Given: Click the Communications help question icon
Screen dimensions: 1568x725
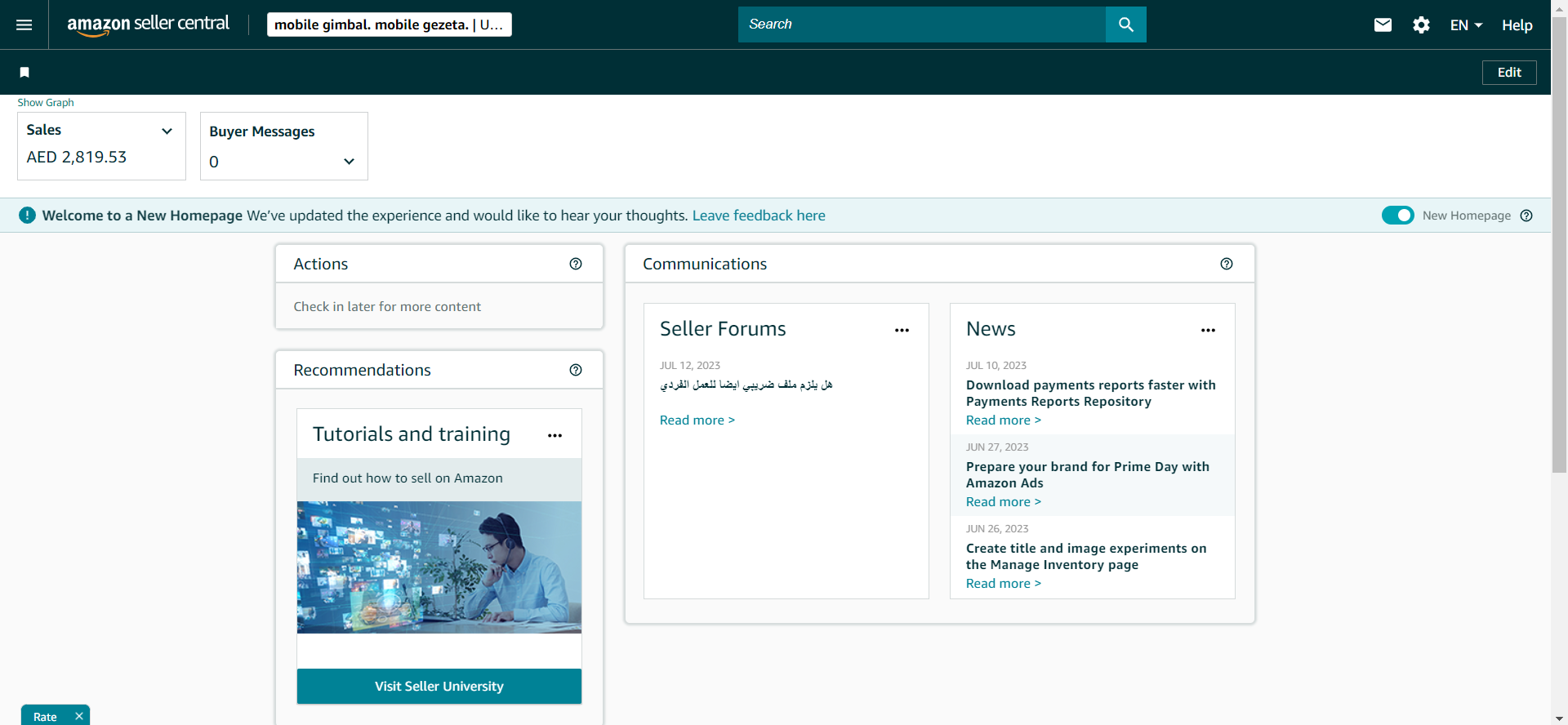Looking at the screenshot, I should (1226, 264).
